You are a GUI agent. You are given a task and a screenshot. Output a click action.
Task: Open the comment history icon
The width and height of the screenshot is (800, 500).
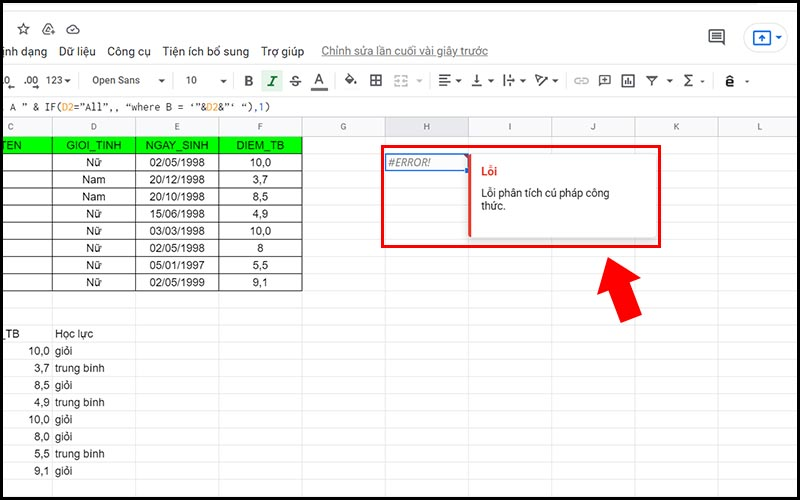point(716,37)
